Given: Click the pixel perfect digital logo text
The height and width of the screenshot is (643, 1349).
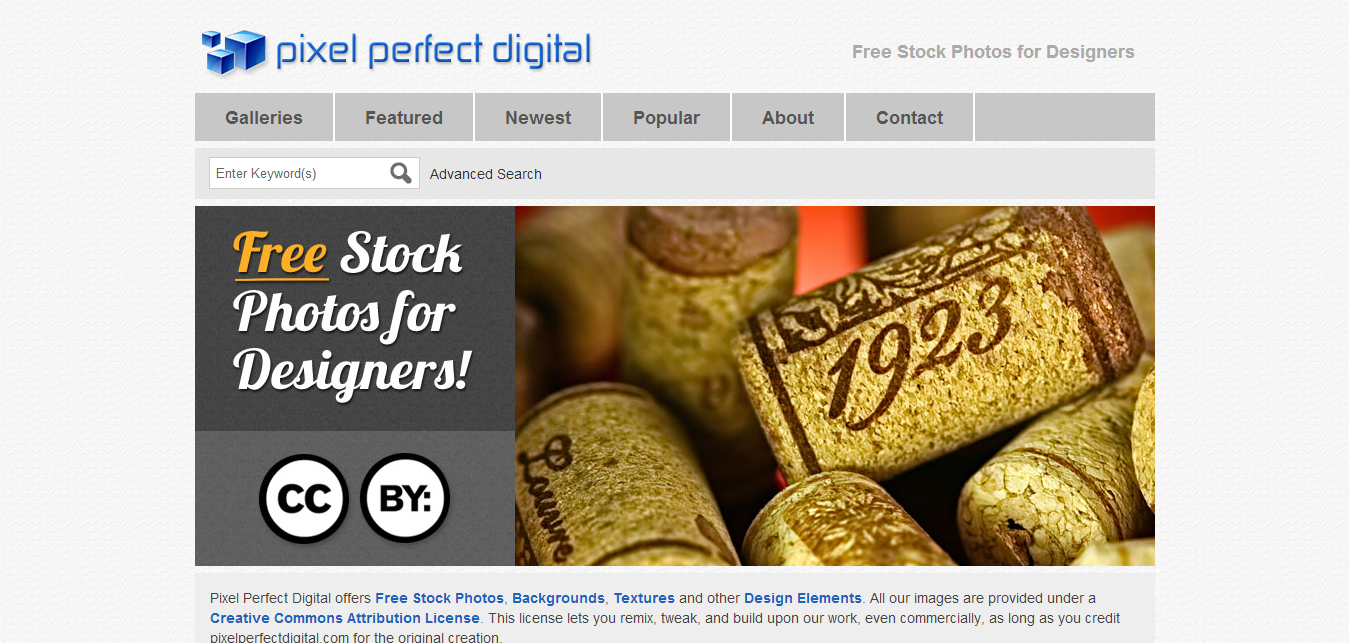Looking at the screenshot, I should [433, 51].
